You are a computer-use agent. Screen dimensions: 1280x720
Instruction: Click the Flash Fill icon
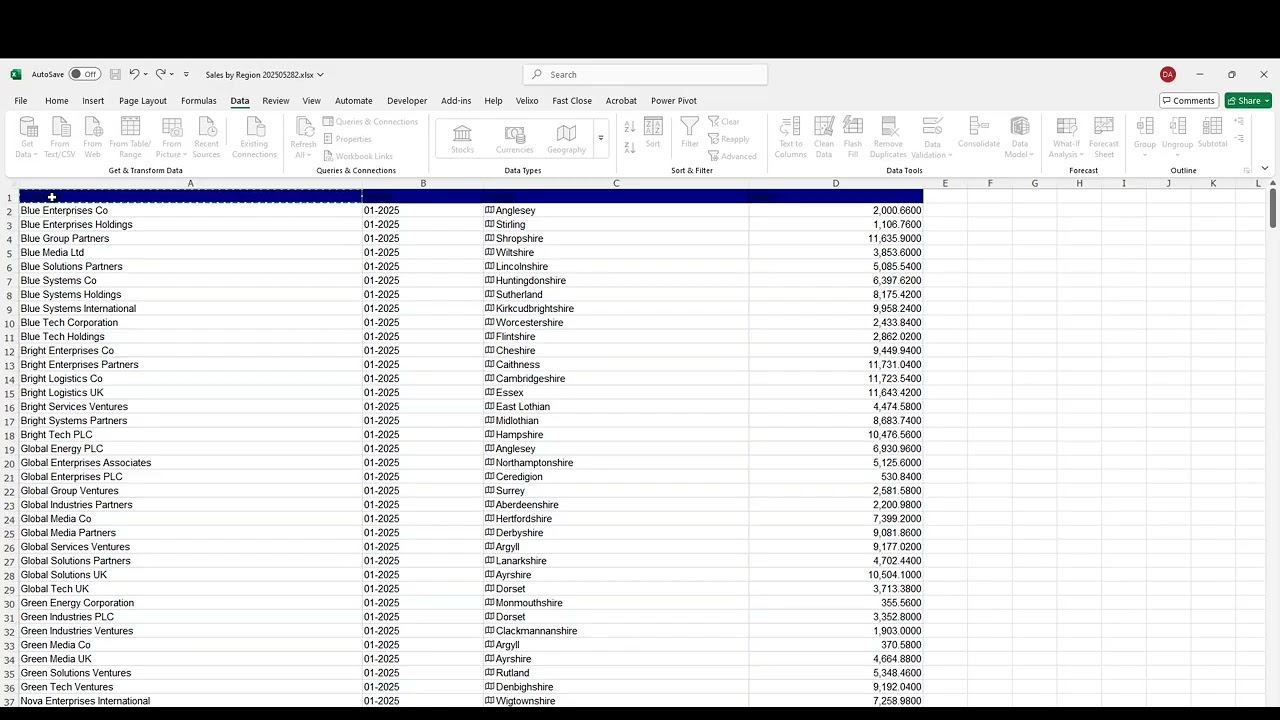point(853,137)
